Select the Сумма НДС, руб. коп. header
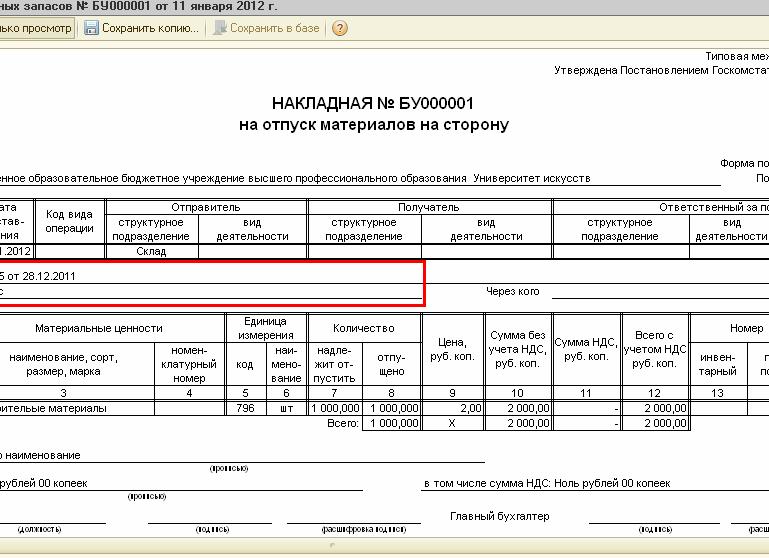The height and width of the screenshot is (558, 769). 586,350
